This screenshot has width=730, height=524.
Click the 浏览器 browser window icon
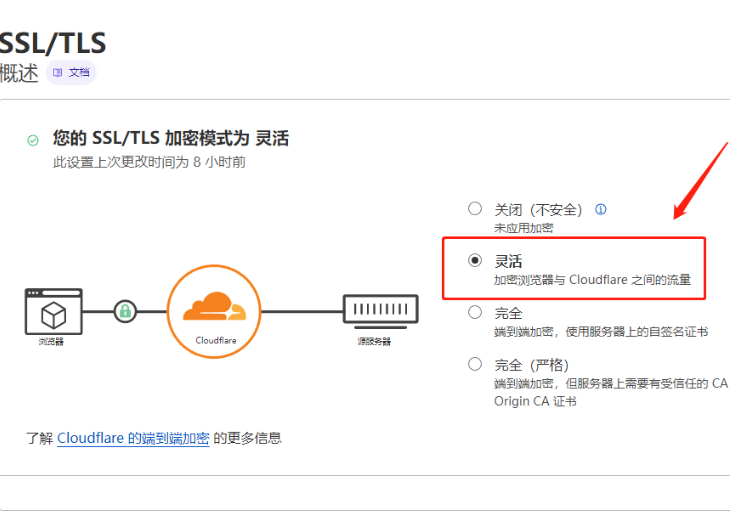pos(53,313)
